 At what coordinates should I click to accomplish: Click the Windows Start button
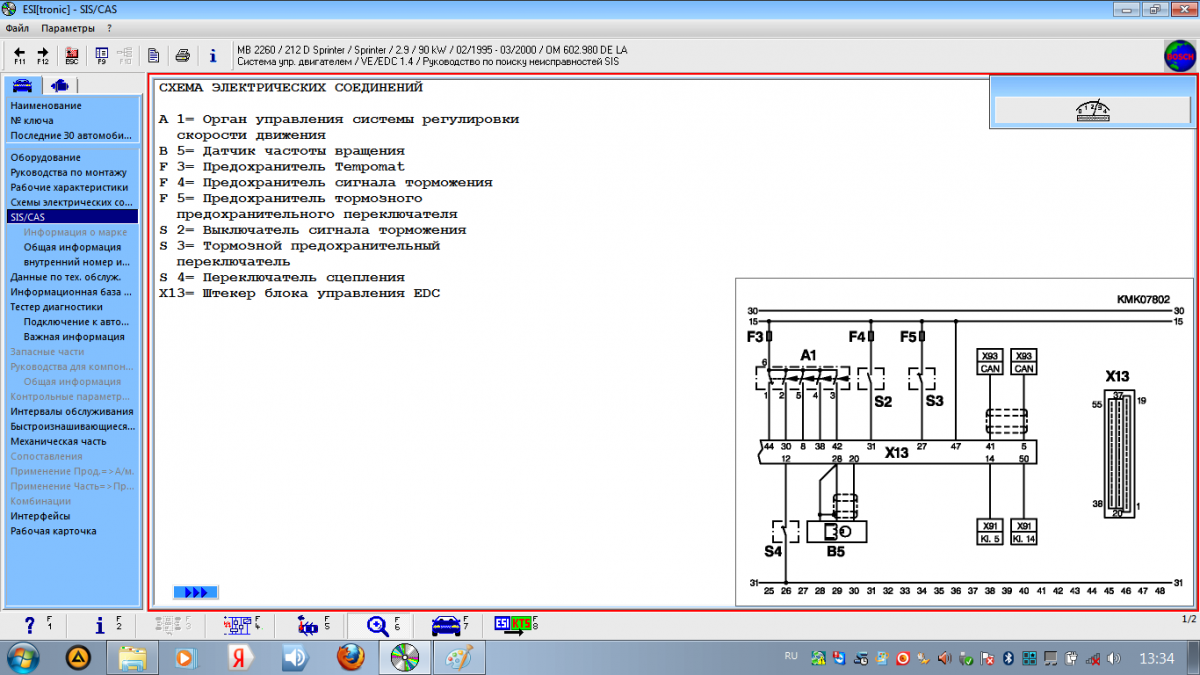pyautogui.click(x=23, y=658)
